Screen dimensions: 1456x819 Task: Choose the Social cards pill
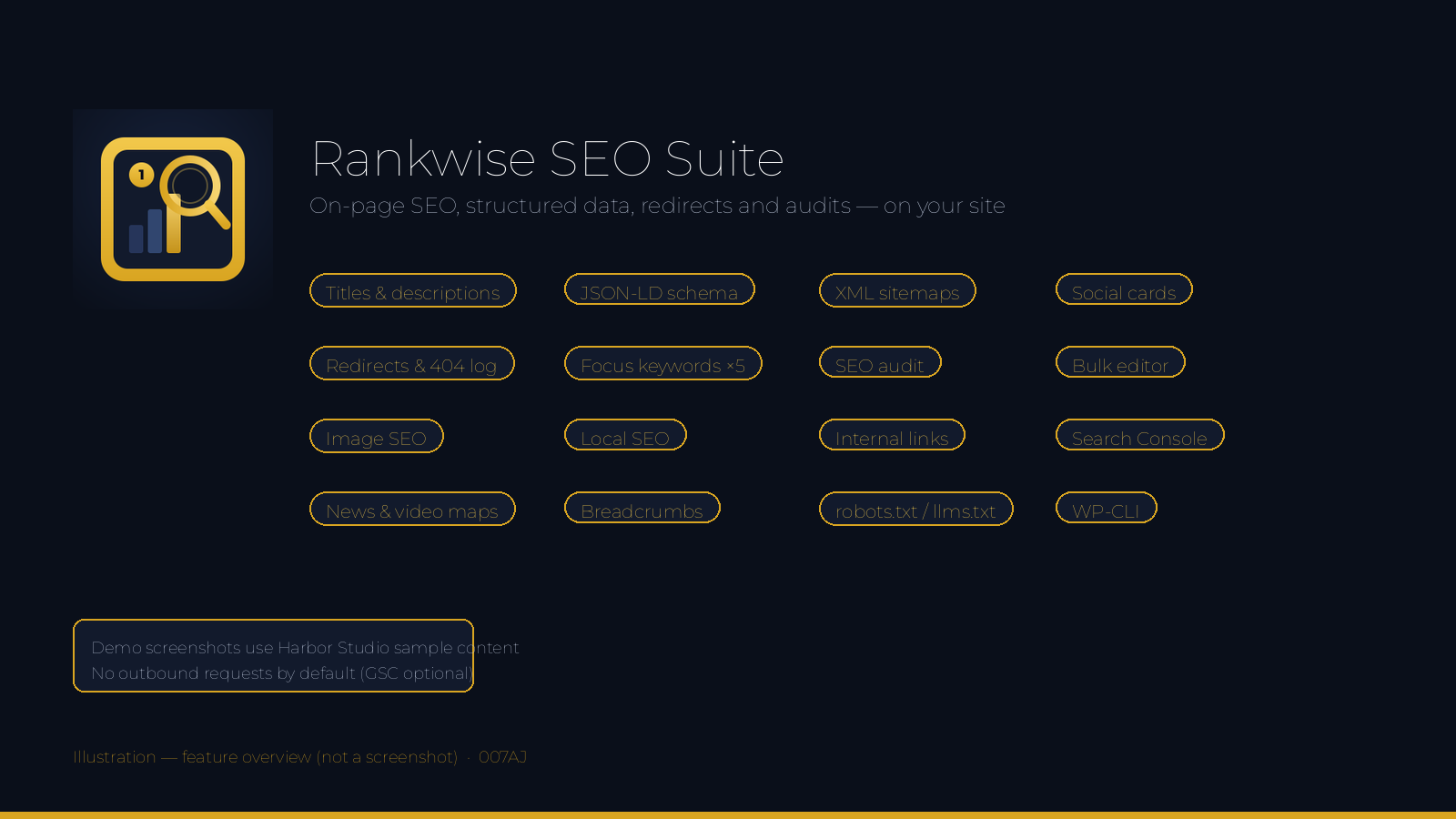click(1124, 289)
